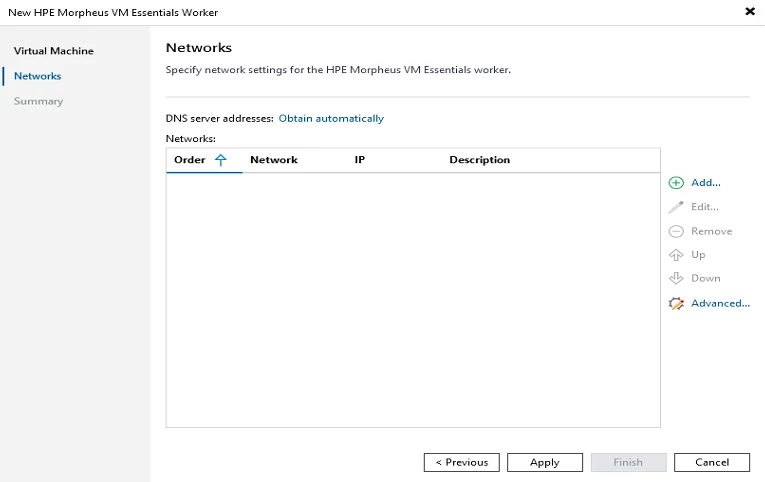The height and width of the screenshot is (482, 765).
Task: Click the pencil Edit icon
Action: [676, 207]
